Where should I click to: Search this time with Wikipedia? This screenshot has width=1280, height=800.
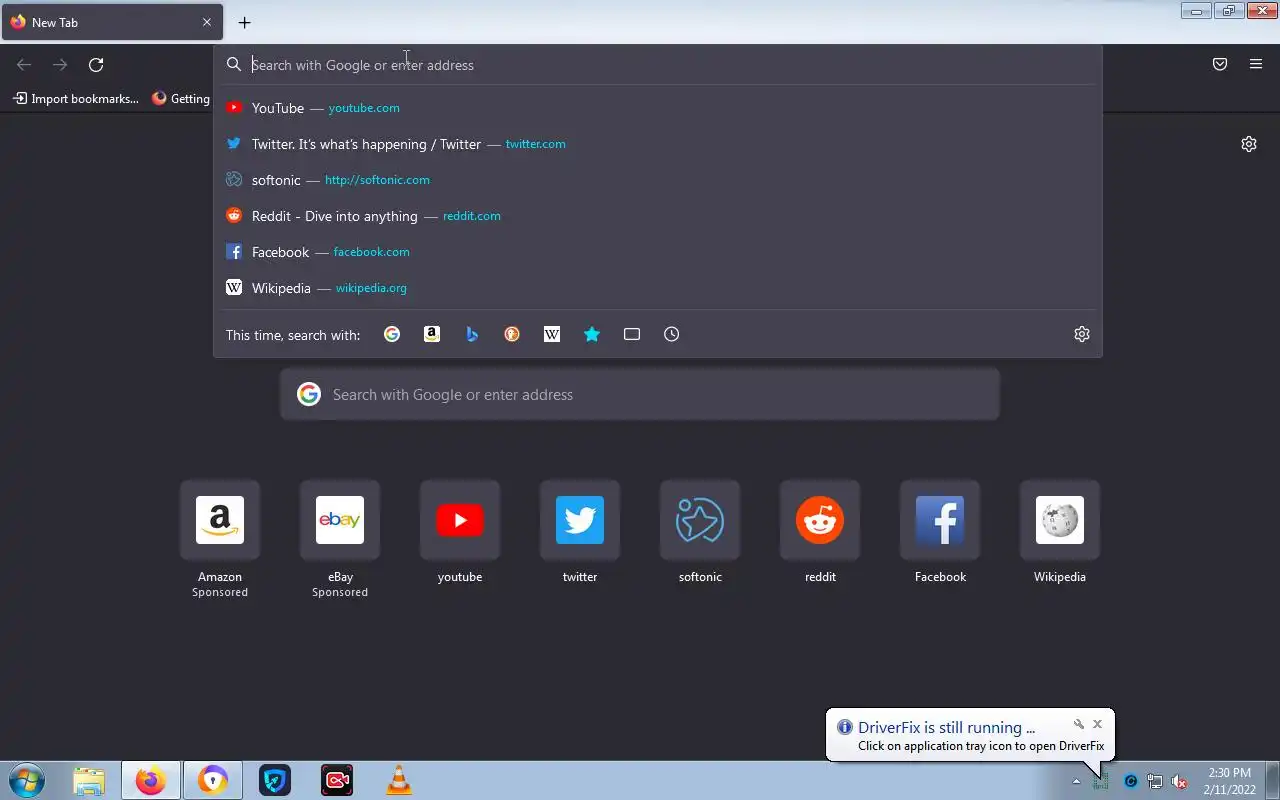coord(552,335)
